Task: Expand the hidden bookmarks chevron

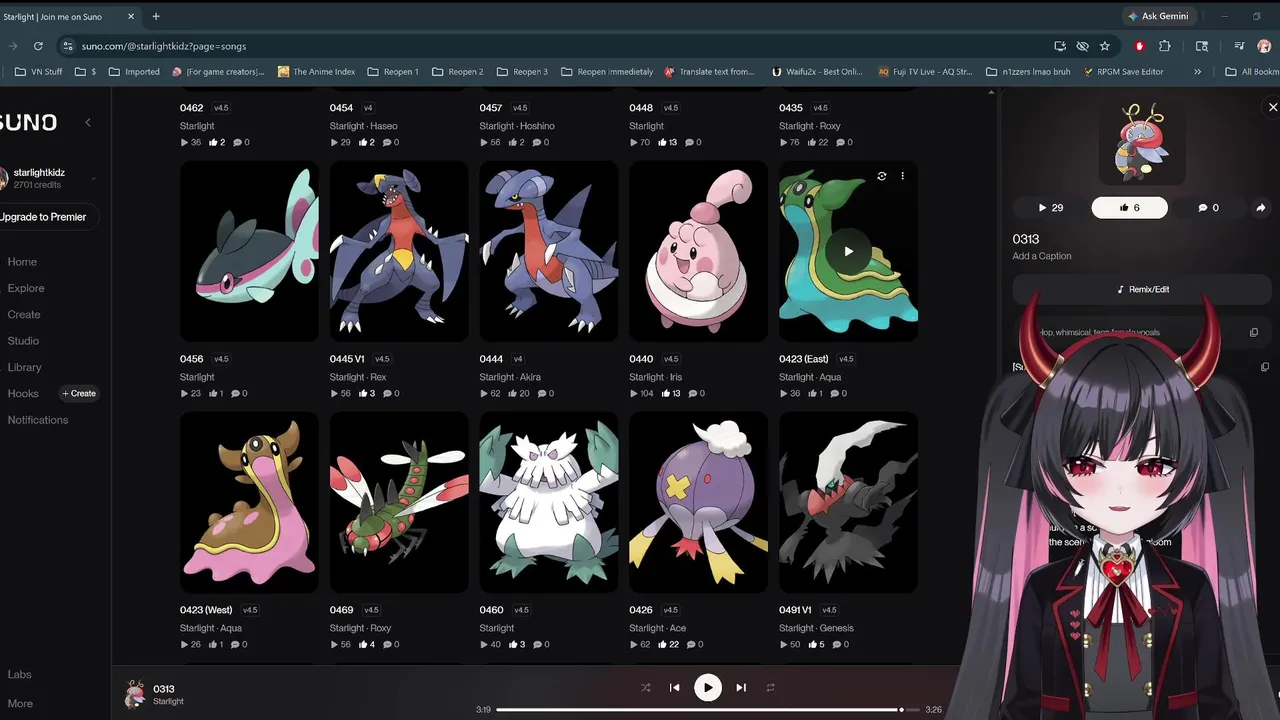Action: click(x=1198, y=72)
